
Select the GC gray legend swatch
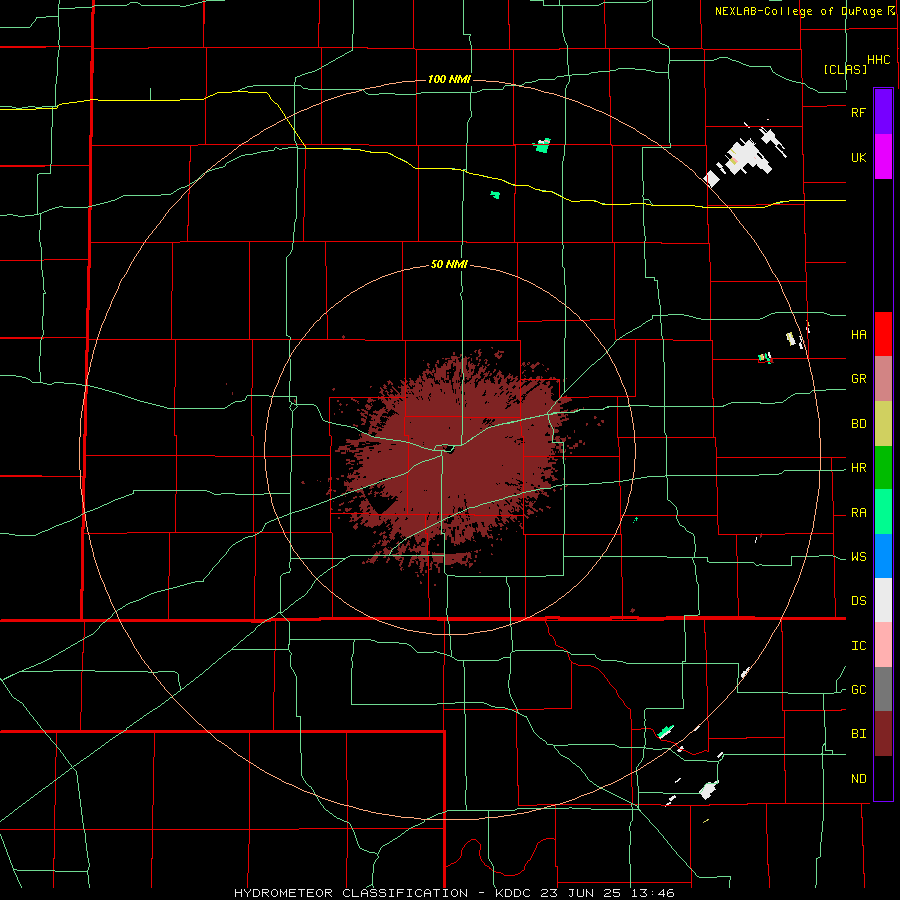(883, 689)
